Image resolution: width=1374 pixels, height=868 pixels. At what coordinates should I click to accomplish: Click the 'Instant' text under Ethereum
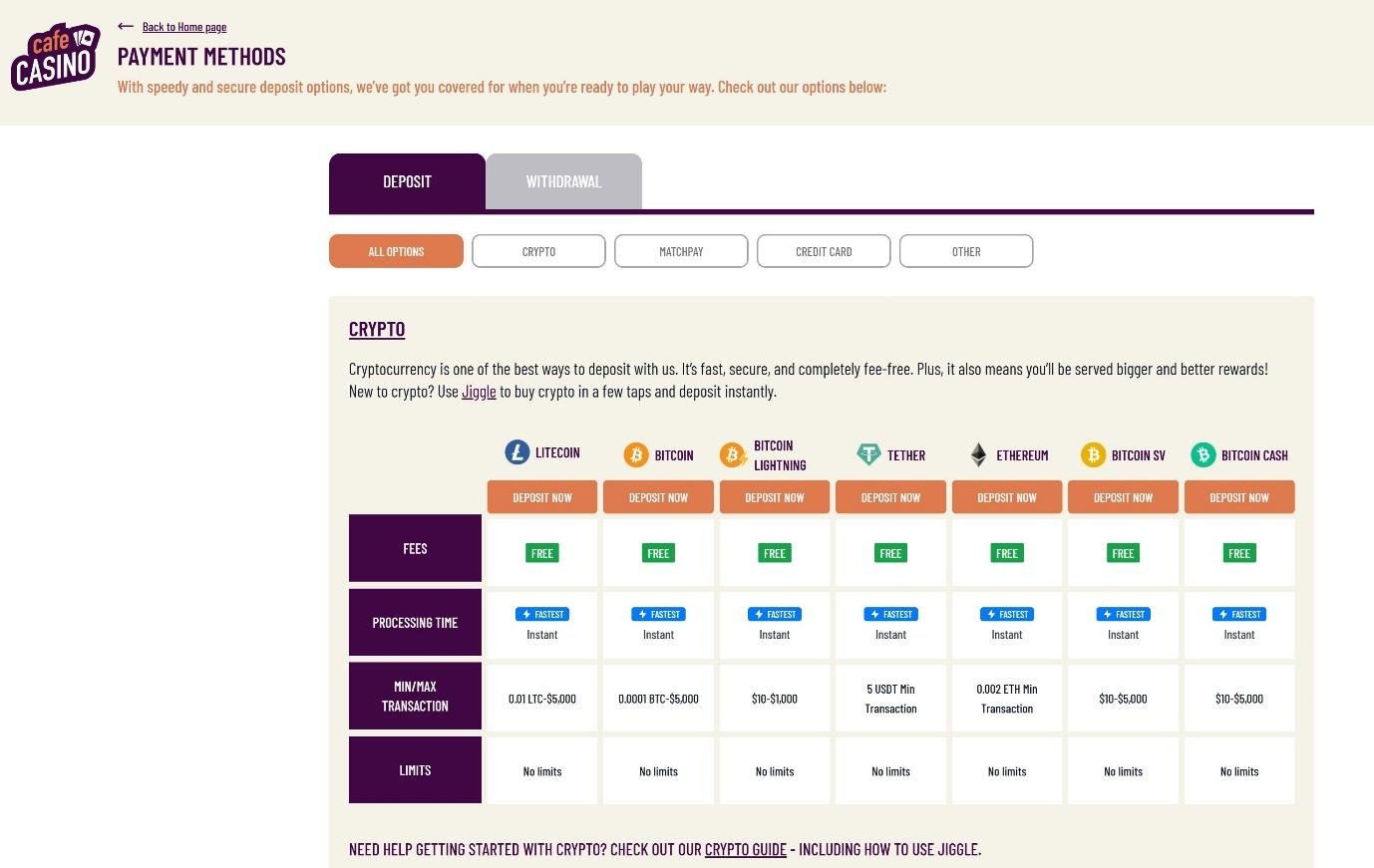(x=1007, y=635)
